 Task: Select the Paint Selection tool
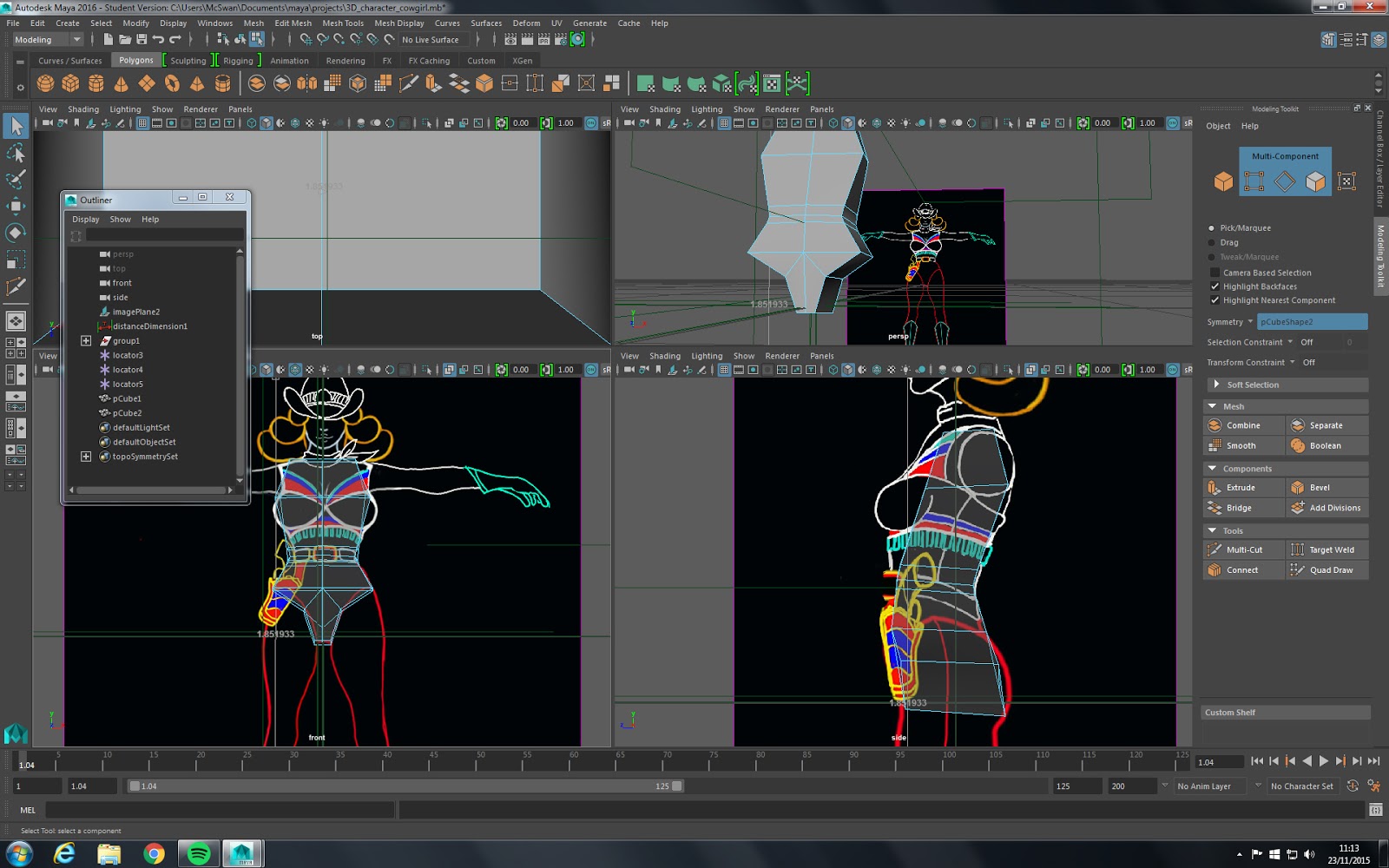pos(16,180)
